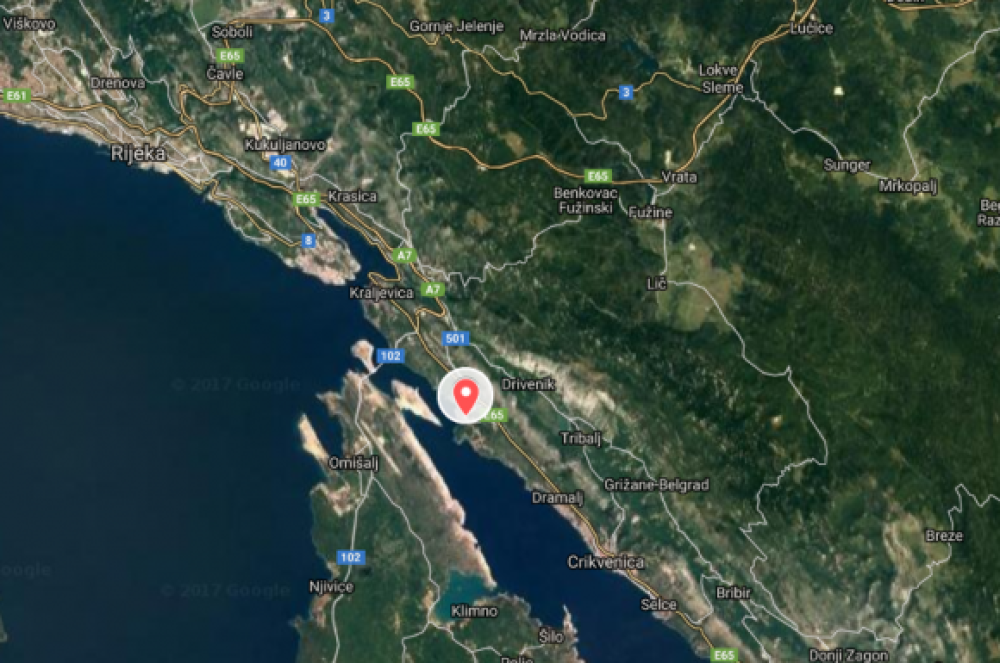The image size is (1000, 663).
Task: Click the E61 highway shield
Action: [17, 96]
